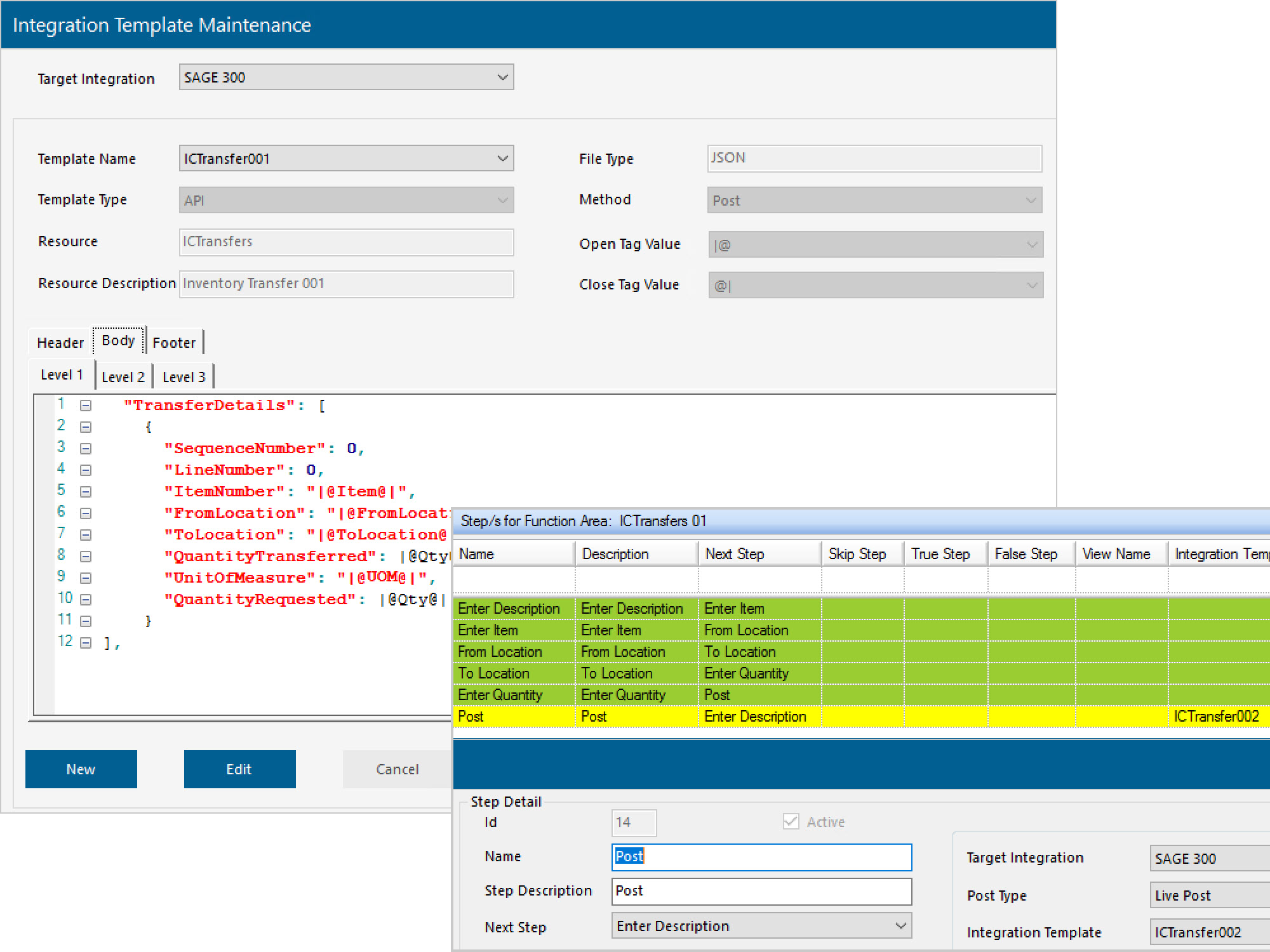Screen dimensions: 1270x952
Task: Collapse the SequenceNumber line fold icon
Action: point(86,448)
